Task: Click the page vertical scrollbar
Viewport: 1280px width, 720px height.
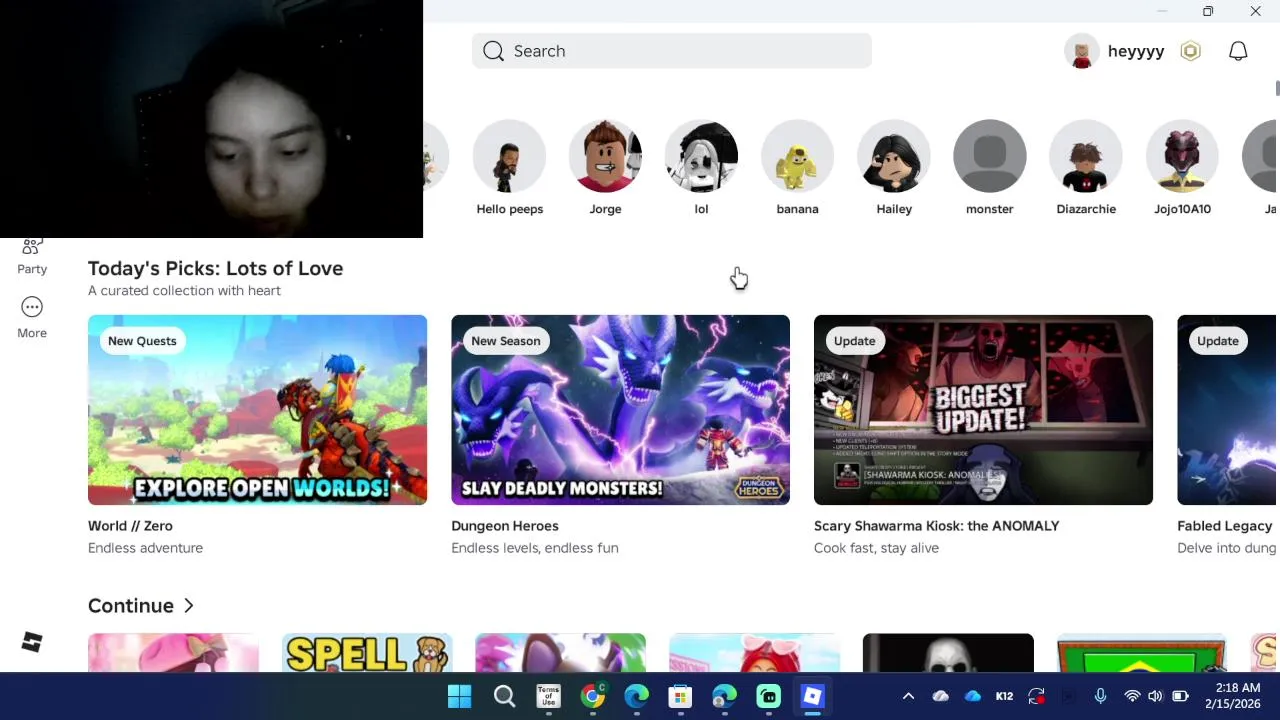Action: coord(1277,87)
